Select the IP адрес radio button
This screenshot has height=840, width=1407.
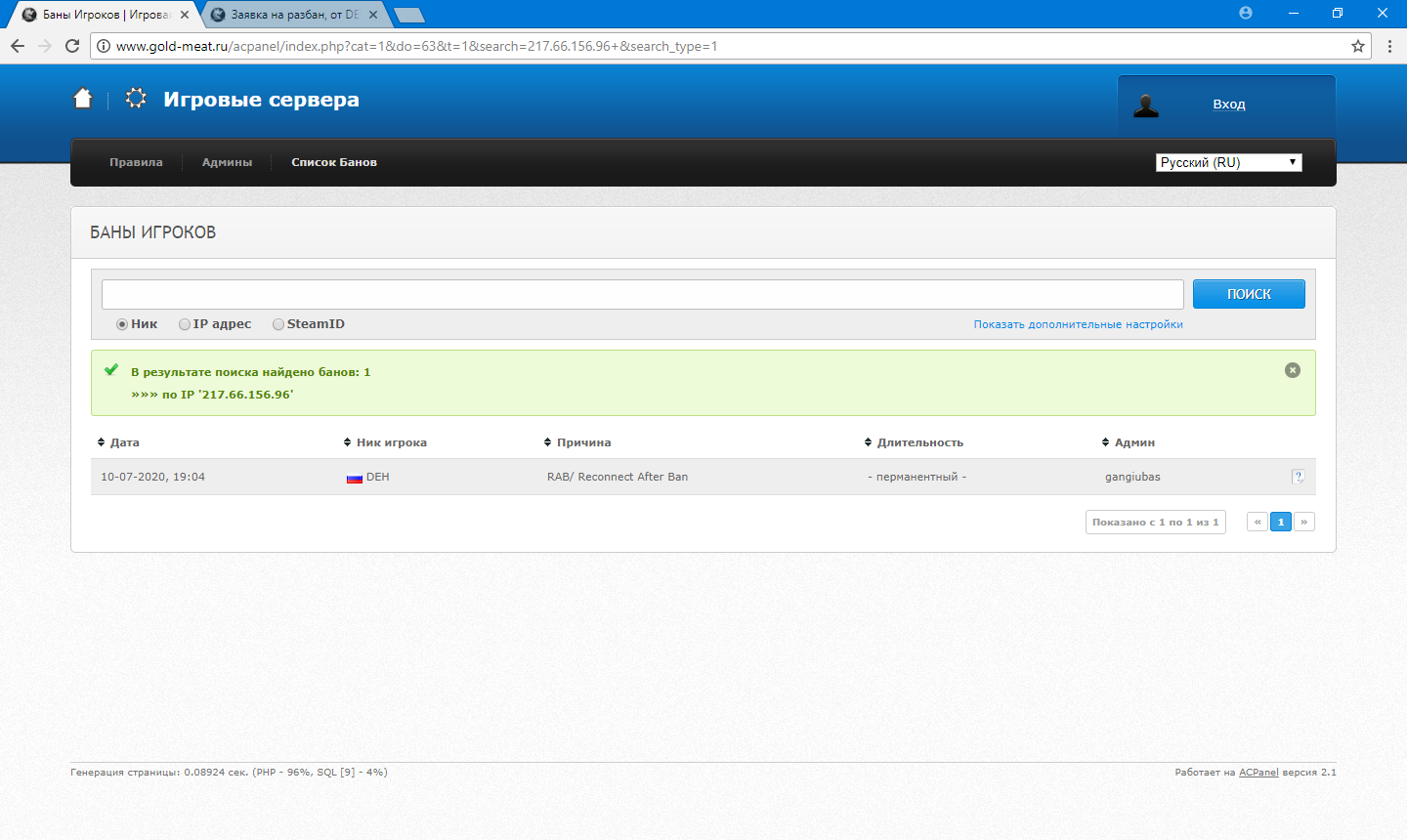pos(185,324)
